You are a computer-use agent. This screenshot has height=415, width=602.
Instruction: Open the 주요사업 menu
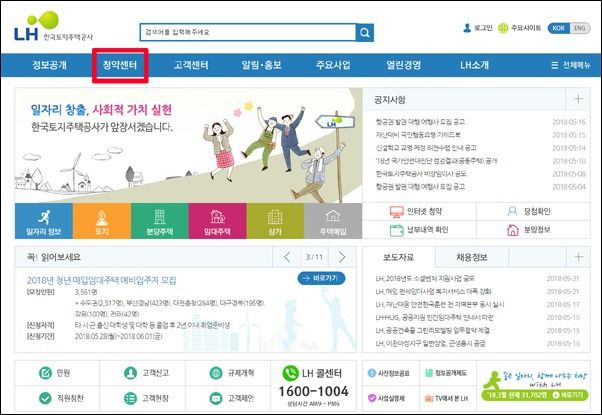pos(333,65)
